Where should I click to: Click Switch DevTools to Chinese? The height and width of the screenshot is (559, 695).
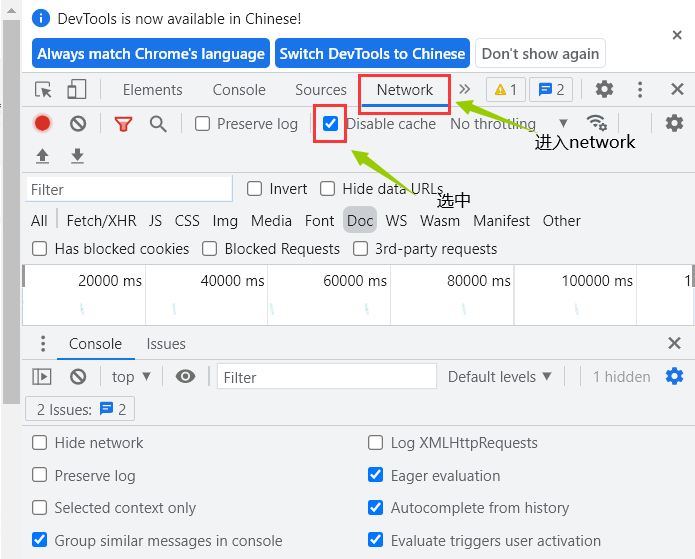[x=372, y=53]
